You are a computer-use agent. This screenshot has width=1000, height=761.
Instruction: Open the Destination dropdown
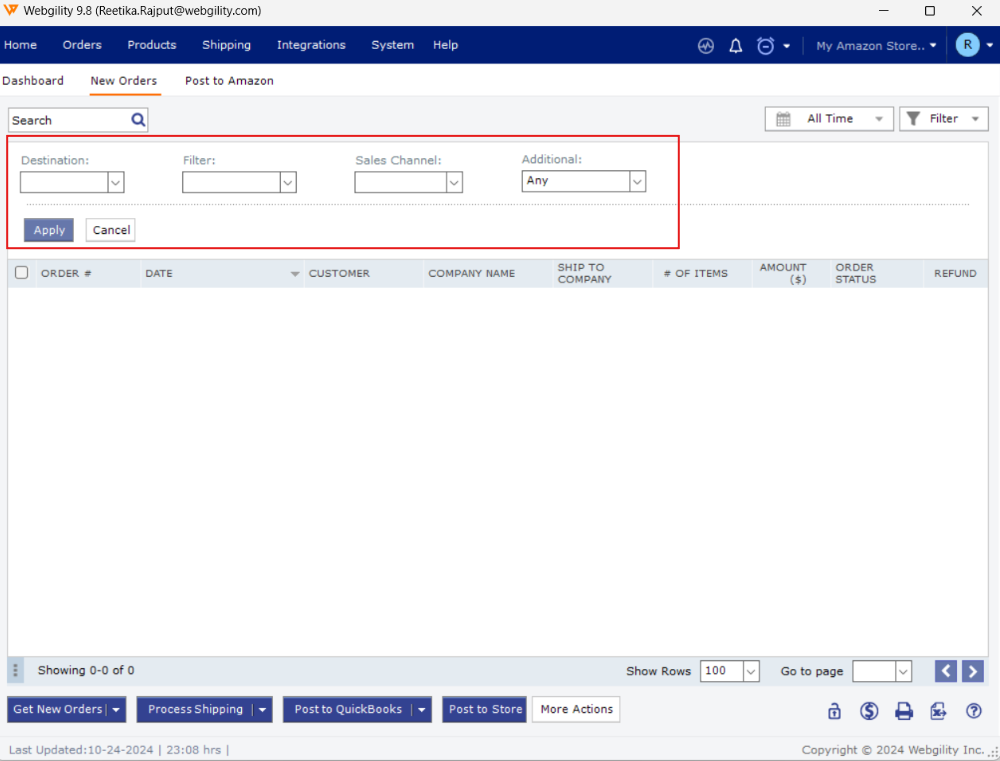pyautogui.click(x=72, y=182)
